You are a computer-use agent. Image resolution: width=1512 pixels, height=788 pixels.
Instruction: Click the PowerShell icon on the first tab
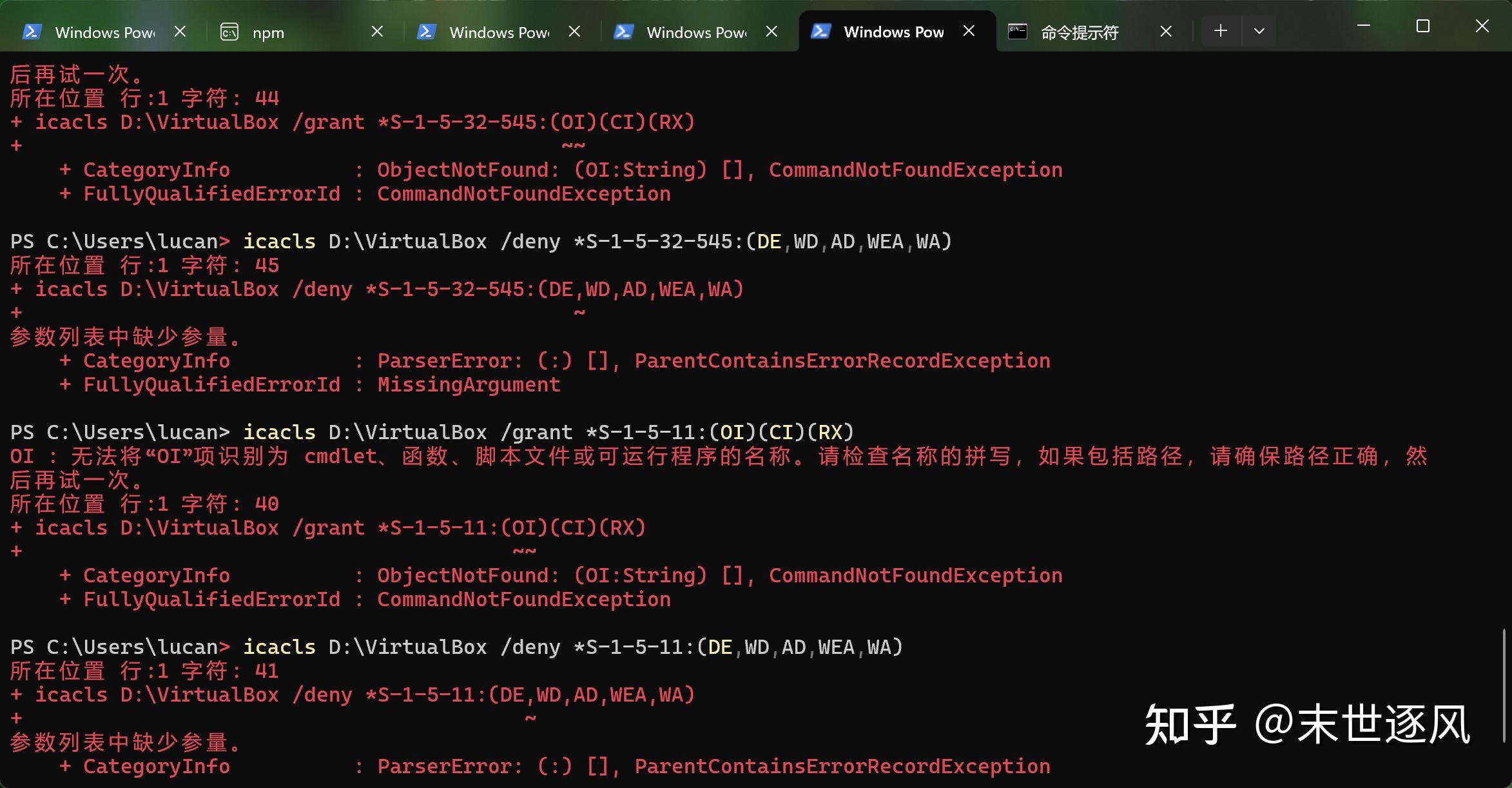click(x=32, y=30)
